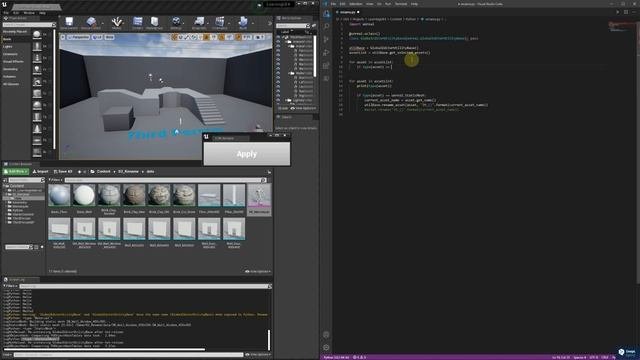Image resolution: width=640 pixels, height=360 pixels.
Task: Open the VS Code Explorer sidebar icon
Action: (326, 13)
